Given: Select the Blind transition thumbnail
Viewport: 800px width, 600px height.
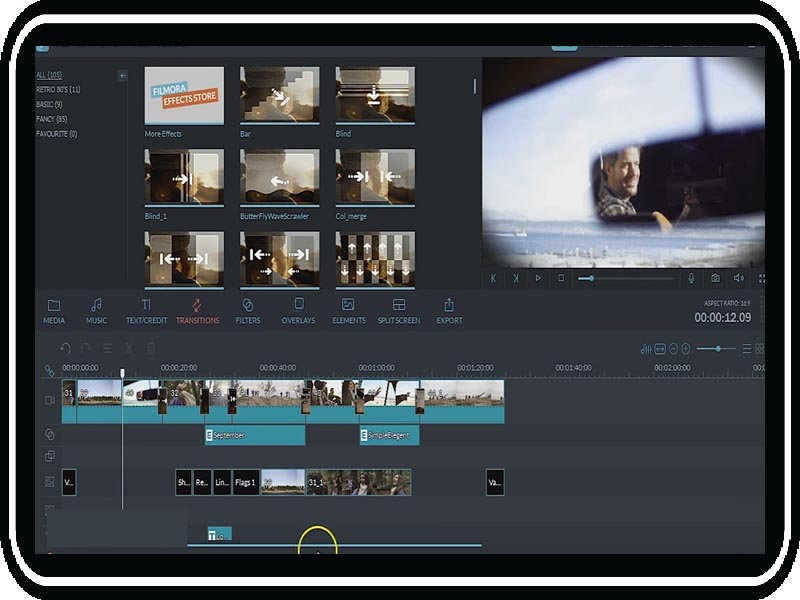Looking at the screenshot, I should pos(375,95).
